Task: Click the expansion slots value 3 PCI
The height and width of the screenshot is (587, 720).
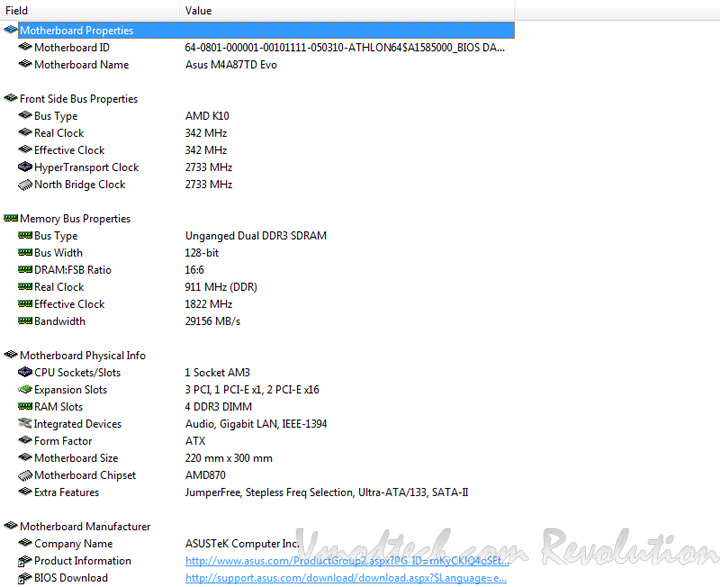Action: [252, 389]
